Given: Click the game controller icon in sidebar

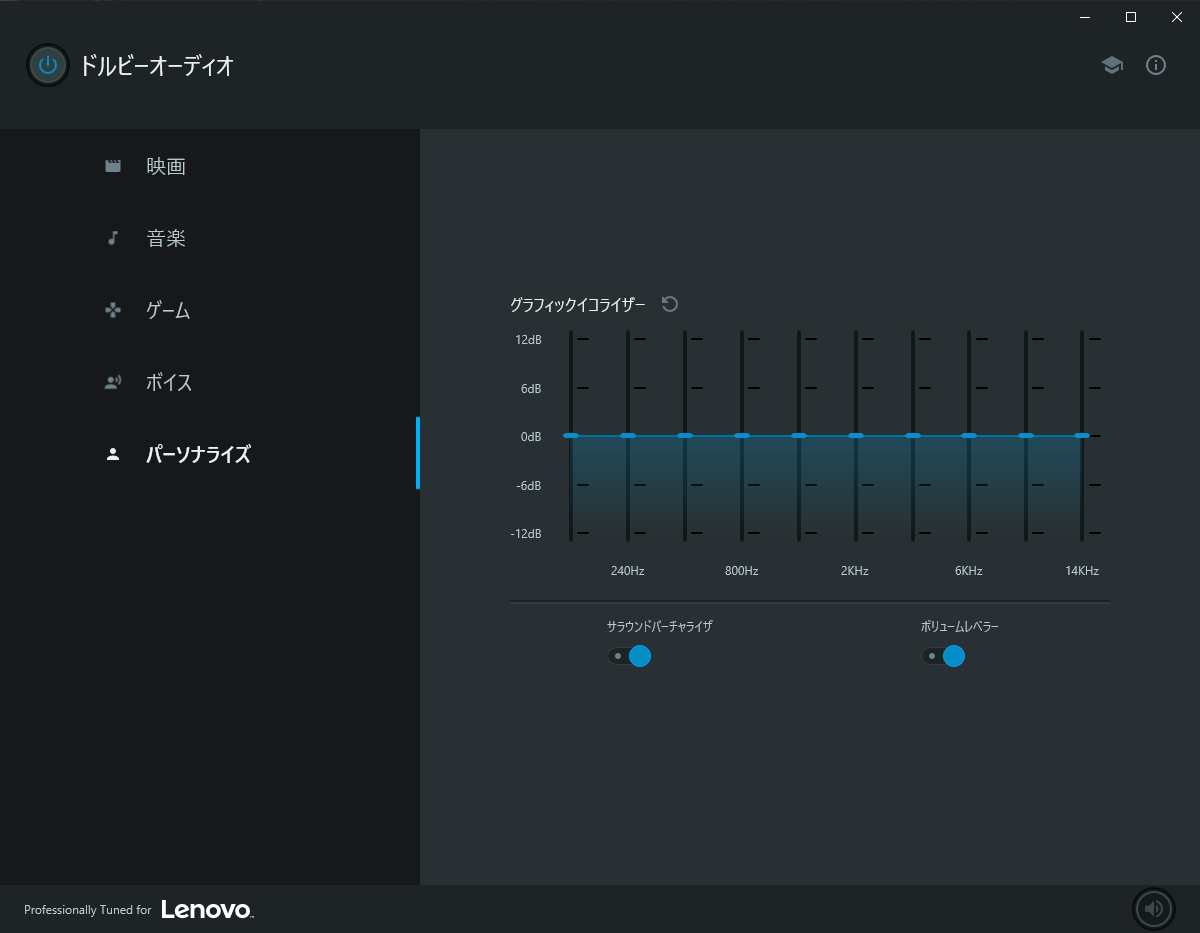Looking at the screenshot, I should [113, 310].
